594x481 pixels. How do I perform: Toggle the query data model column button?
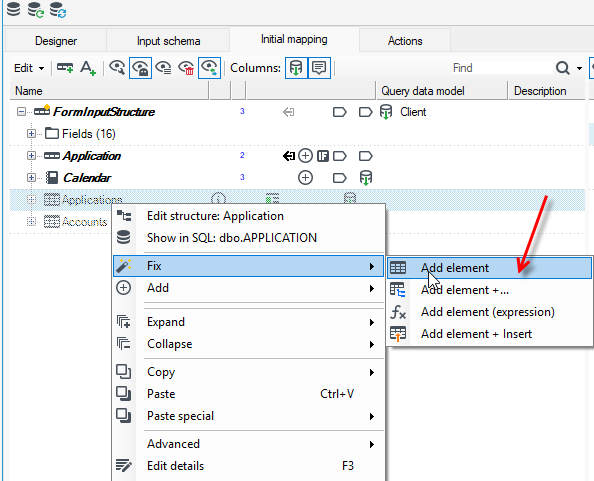[296, 68]
